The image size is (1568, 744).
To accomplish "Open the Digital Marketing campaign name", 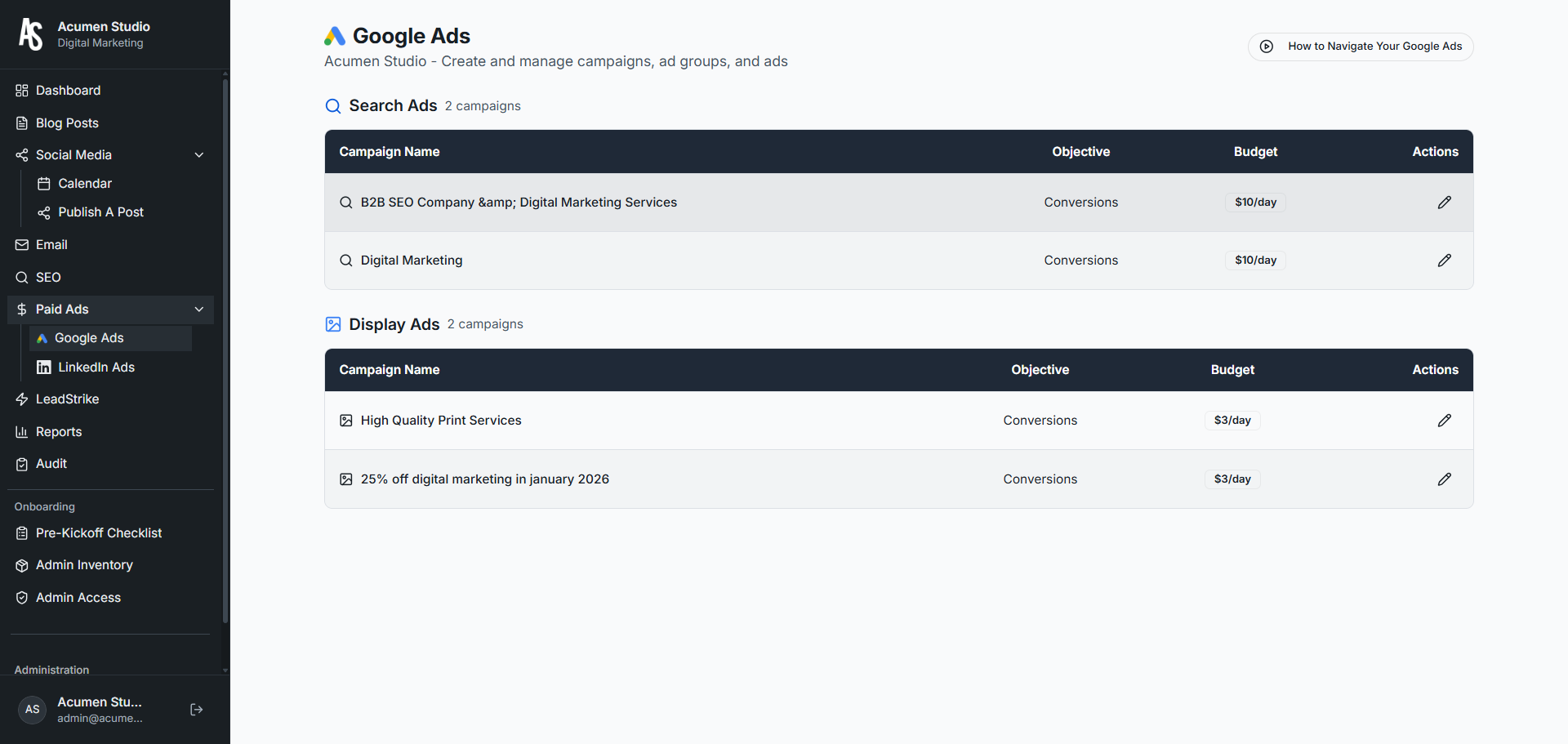I will coord(412,261).
